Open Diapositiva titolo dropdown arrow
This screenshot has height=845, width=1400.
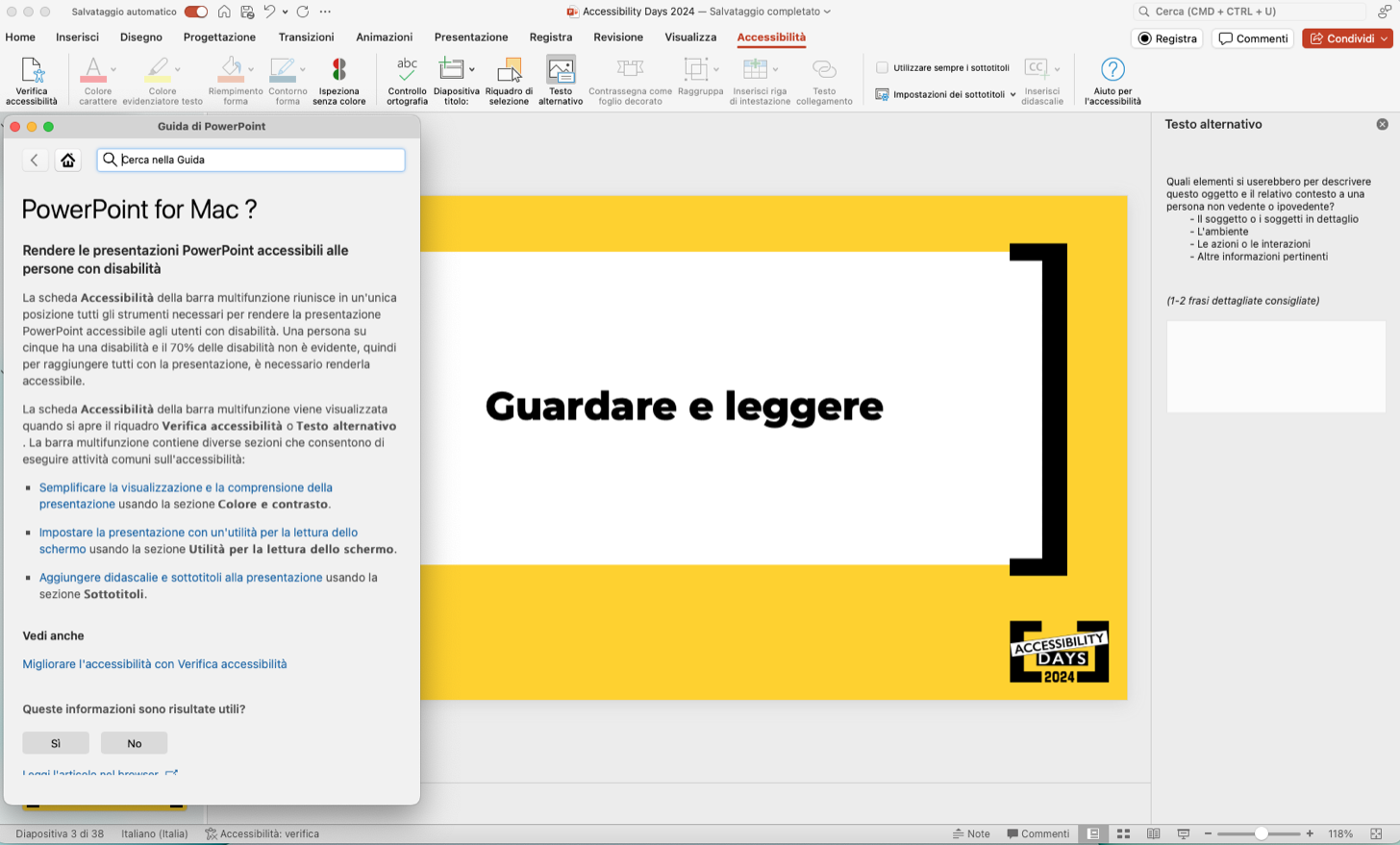(472, 70)
